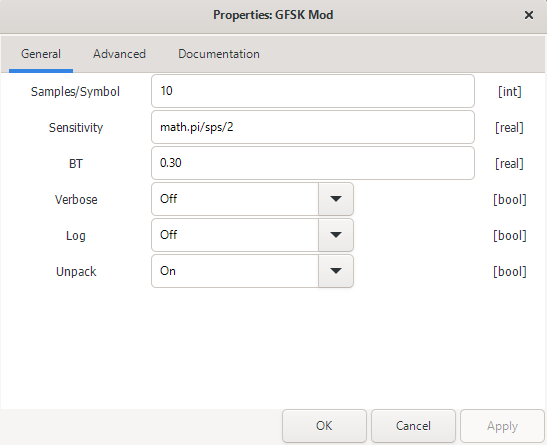This screenshot has width=547, height=445.
Task: Close the GFSK Mod properties dialog
Action: pyautogui.click(x=529, y=15)
